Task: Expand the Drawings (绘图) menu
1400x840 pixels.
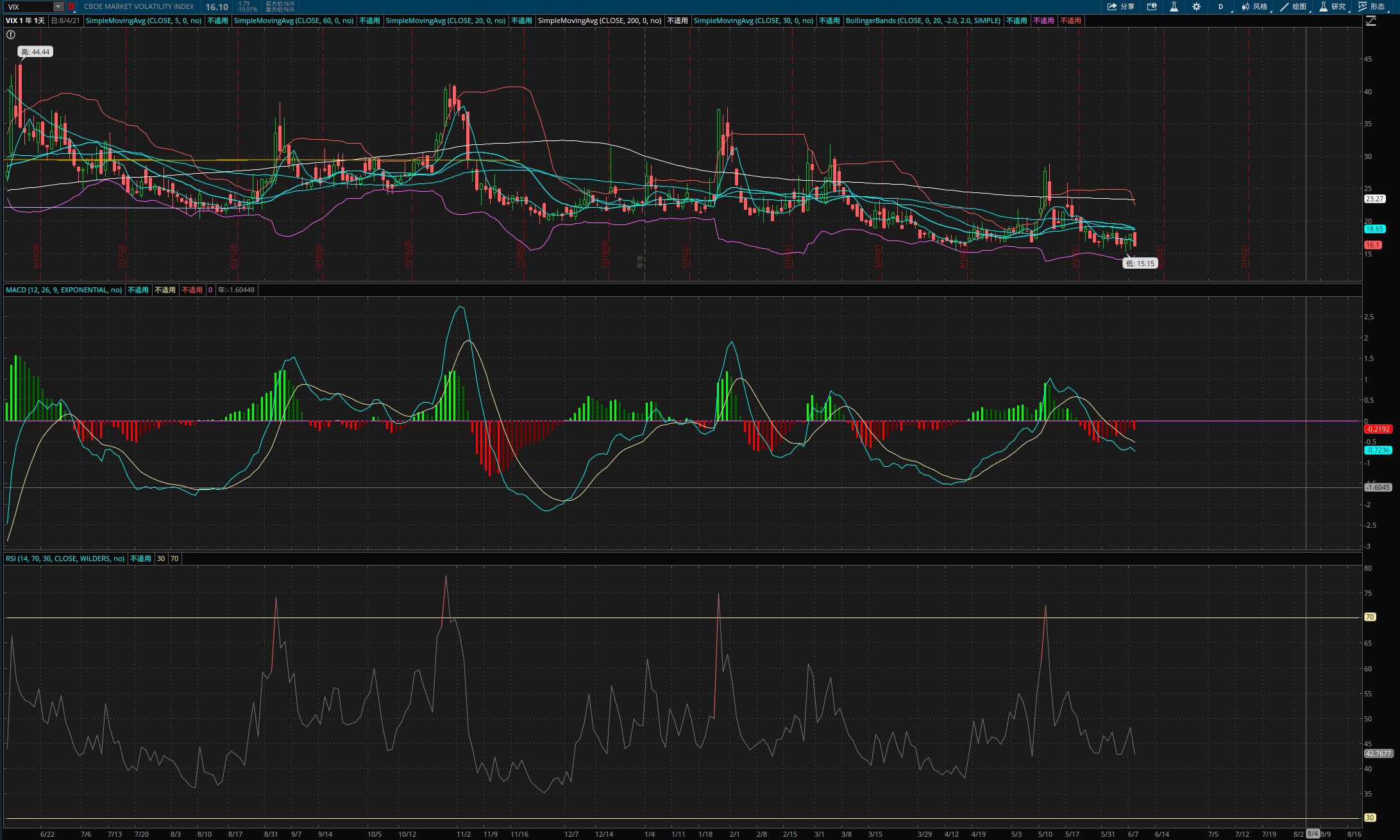Action: click(1294, 6)
